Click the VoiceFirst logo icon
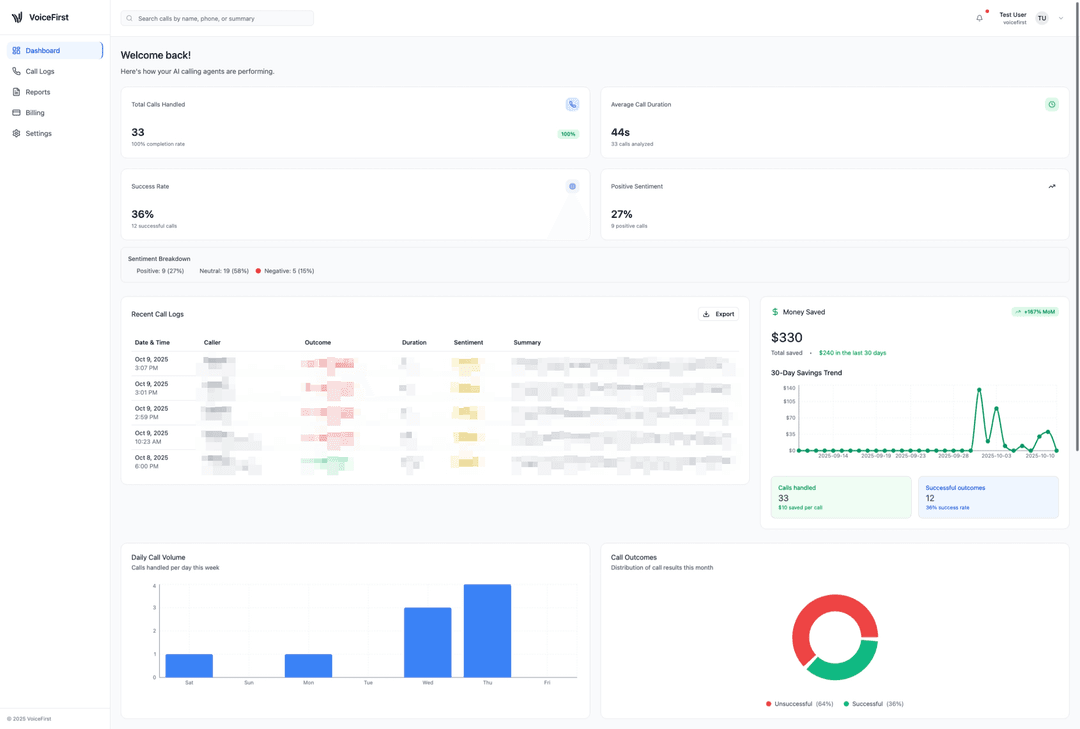Viewport: 1080px width, 729px height. pyautogui.click(x=17, y=16)
